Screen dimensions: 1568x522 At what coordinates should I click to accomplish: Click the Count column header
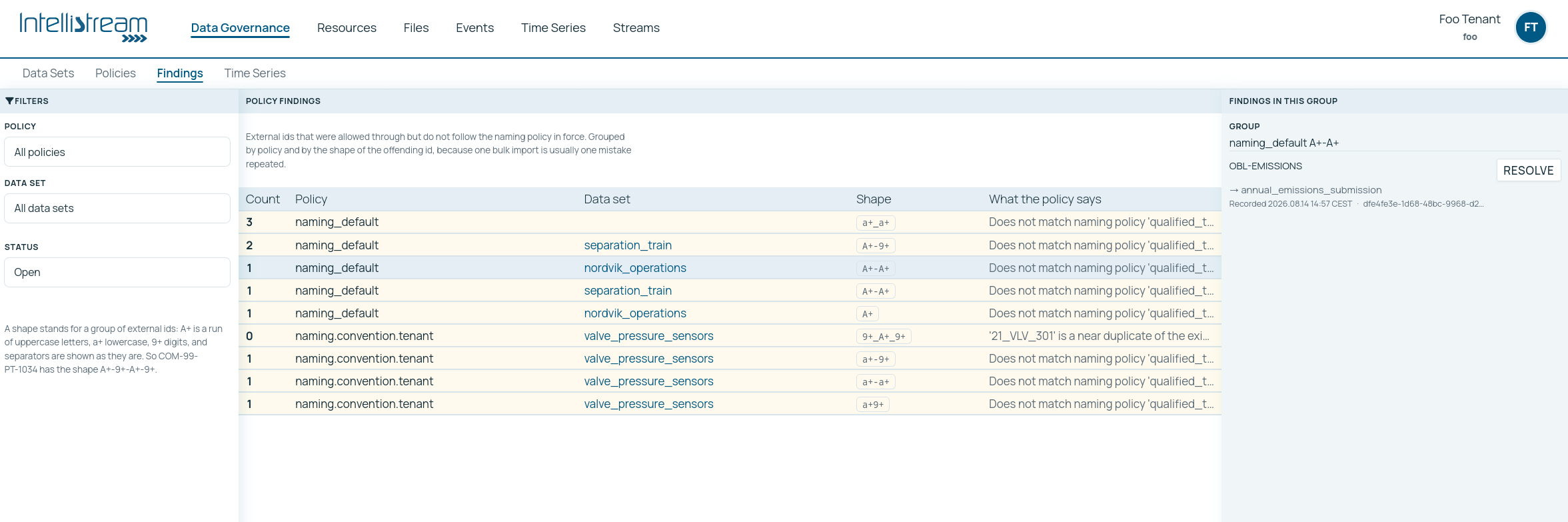point(263,199)
